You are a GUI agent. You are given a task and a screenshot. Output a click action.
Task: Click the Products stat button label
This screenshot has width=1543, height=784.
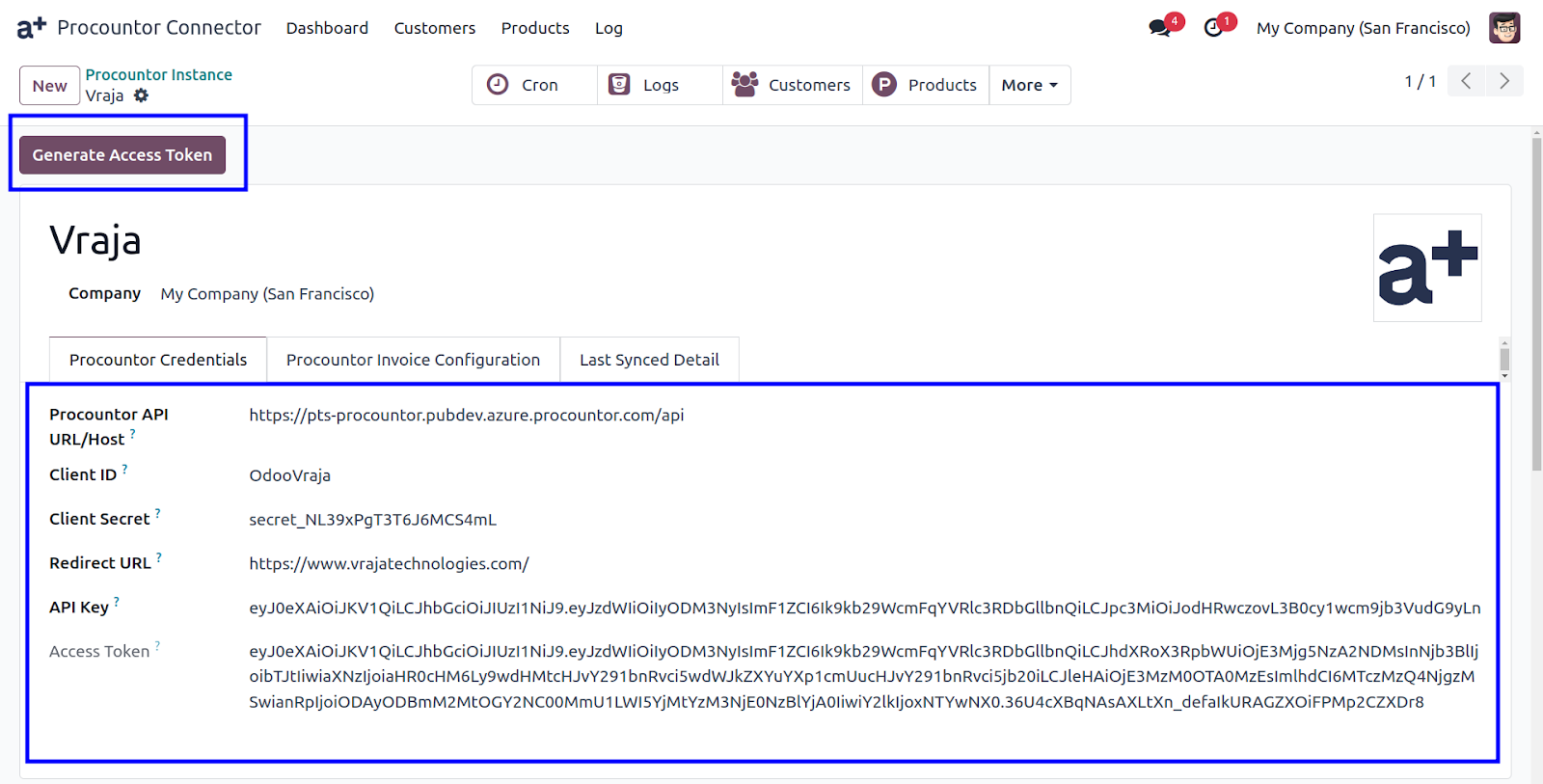point(942,85)
